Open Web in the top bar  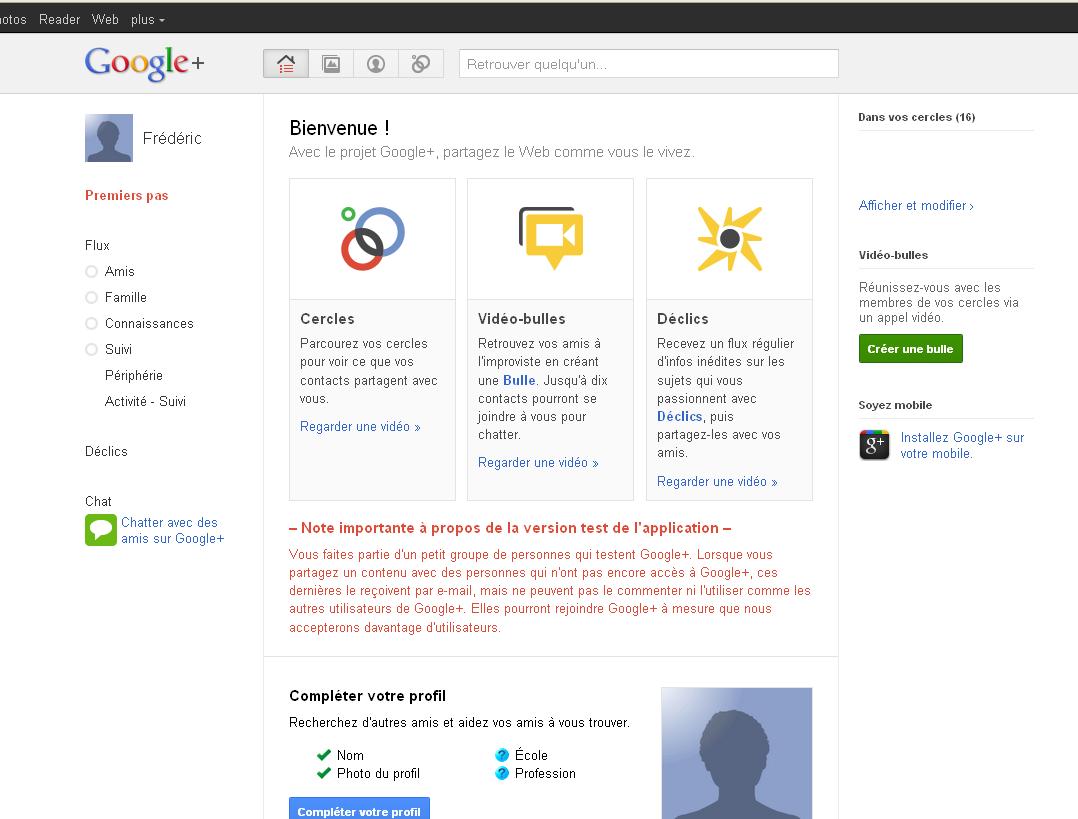click(105, 20)
